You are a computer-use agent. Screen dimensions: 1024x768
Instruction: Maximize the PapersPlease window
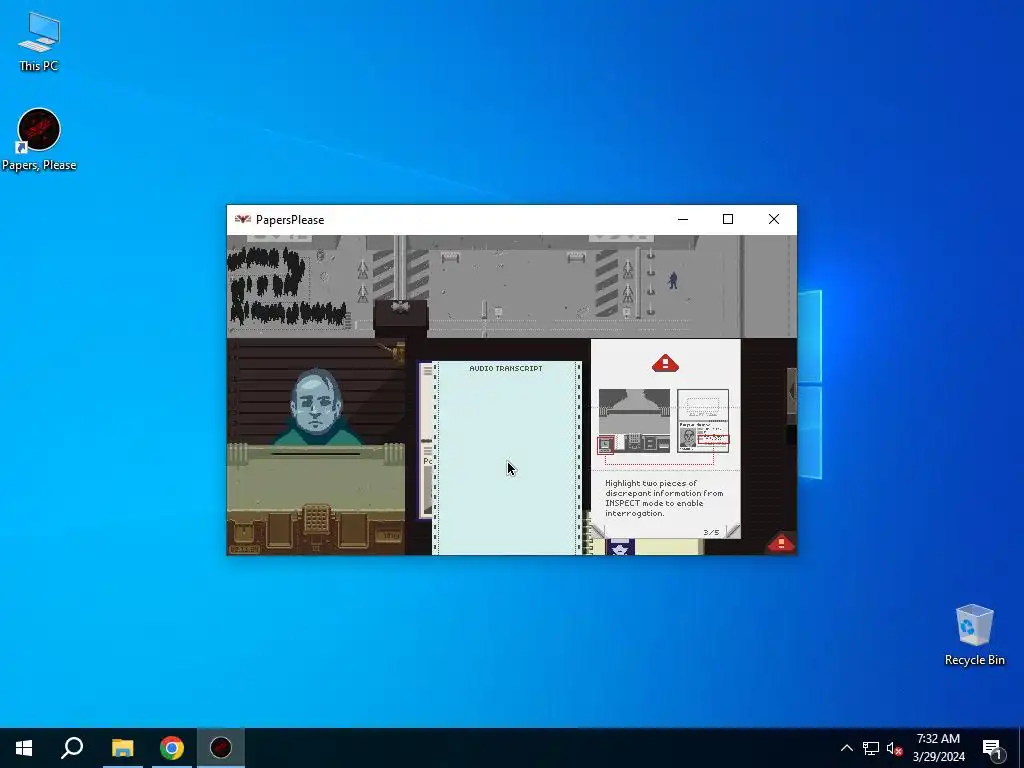[x=728, y=219]
